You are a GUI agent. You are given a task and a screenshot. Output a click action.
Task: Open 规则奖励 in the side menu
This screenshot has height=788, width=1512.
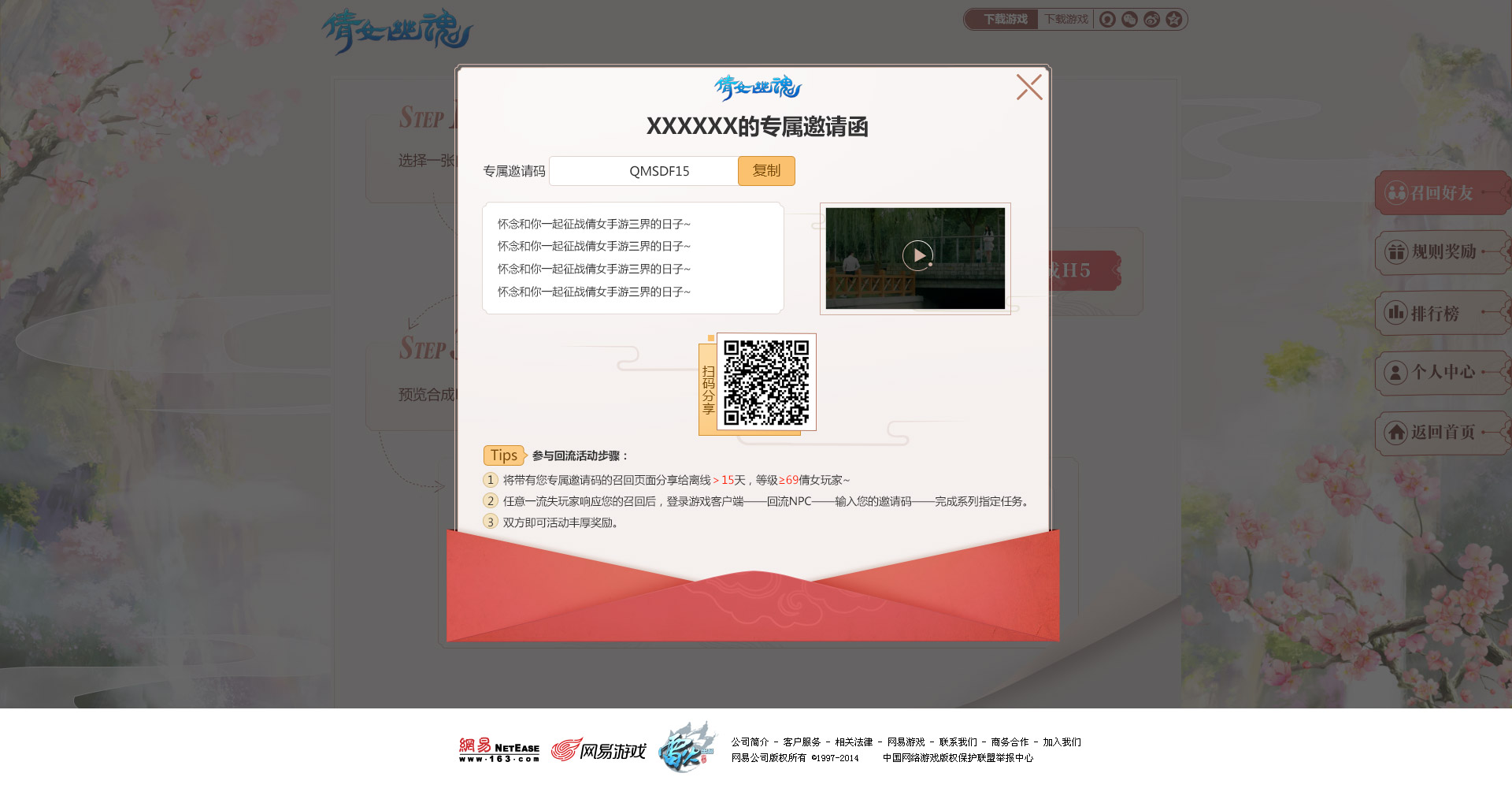pos(1443,252)
